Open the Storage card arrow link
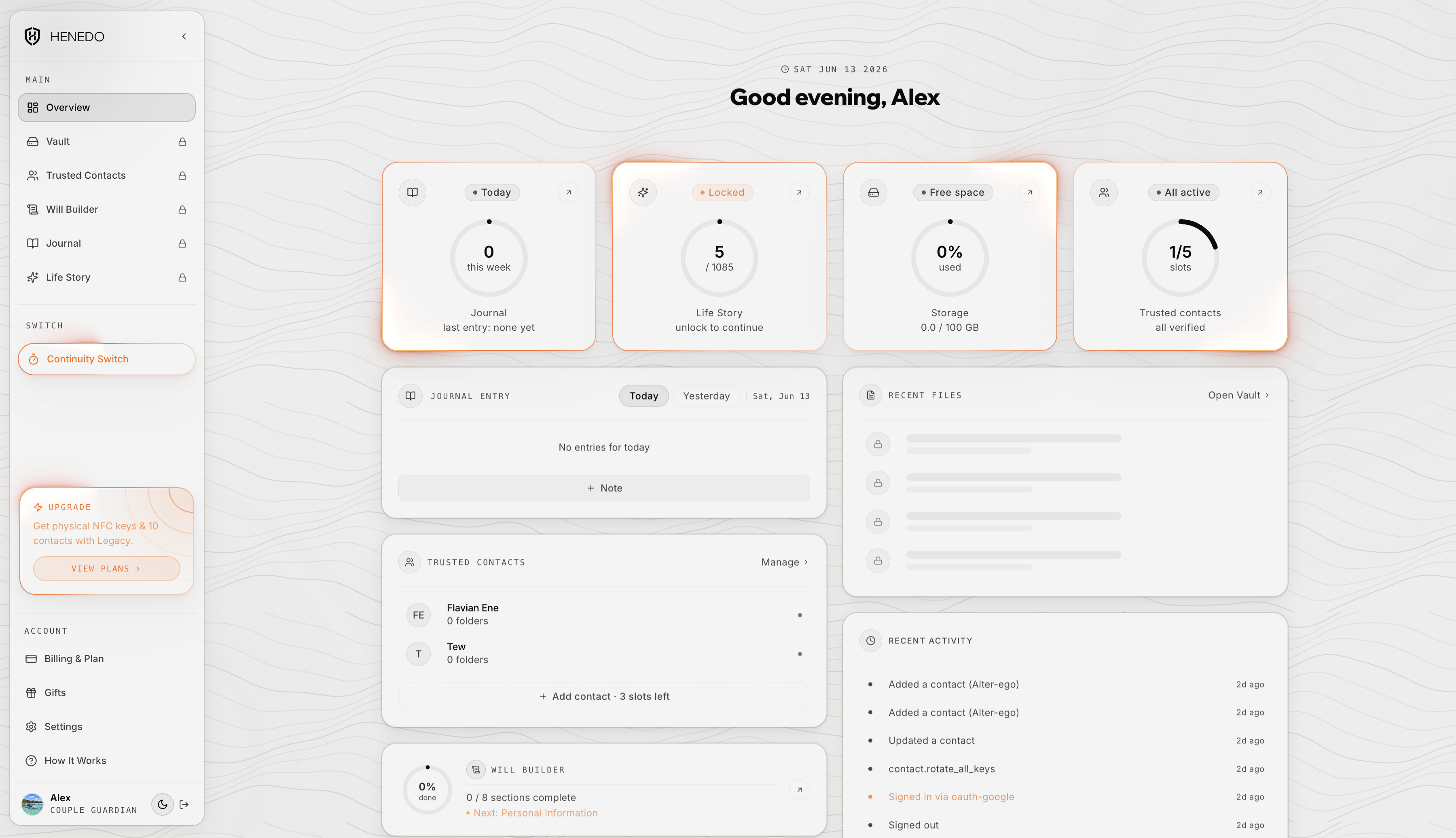Screen dimensions: 1456x838 tap(1030, 193)
